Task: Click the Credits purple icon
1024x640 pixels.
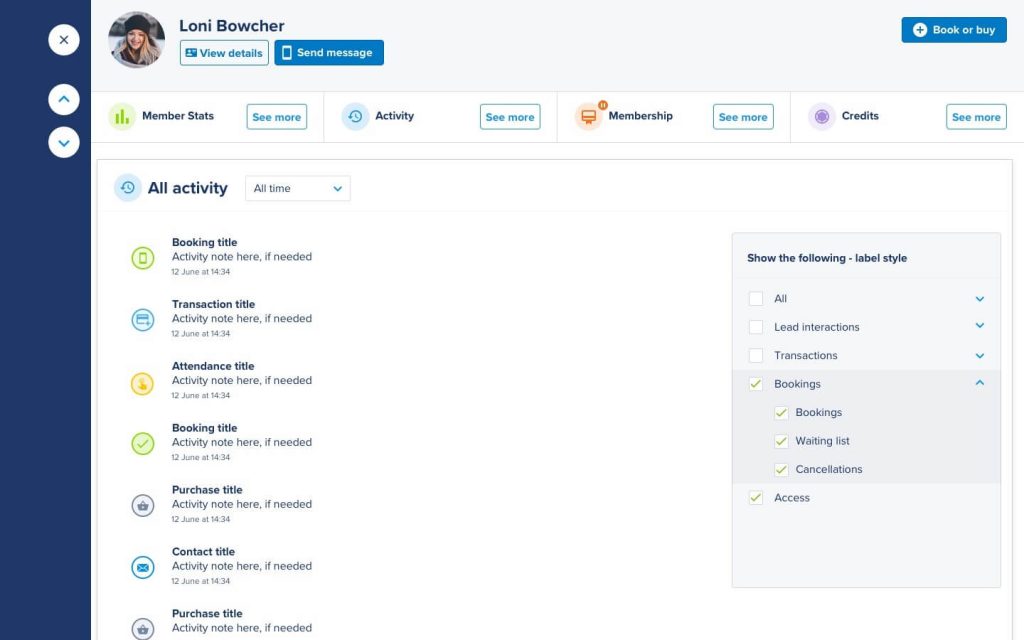Action: point(822,116)
